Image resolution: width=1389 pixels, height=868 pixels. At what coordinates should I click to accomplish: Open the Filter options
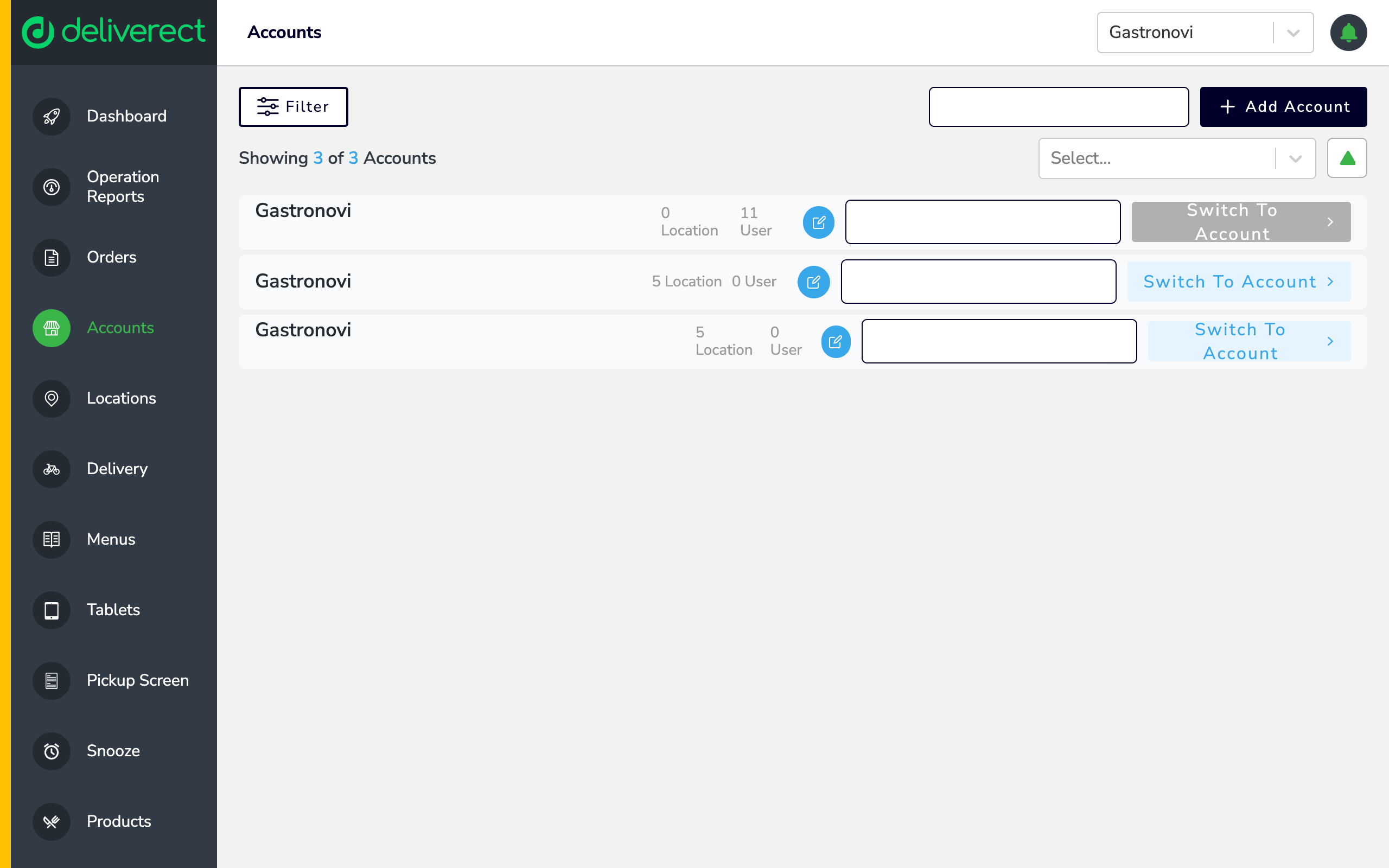(x=294, y=107)
